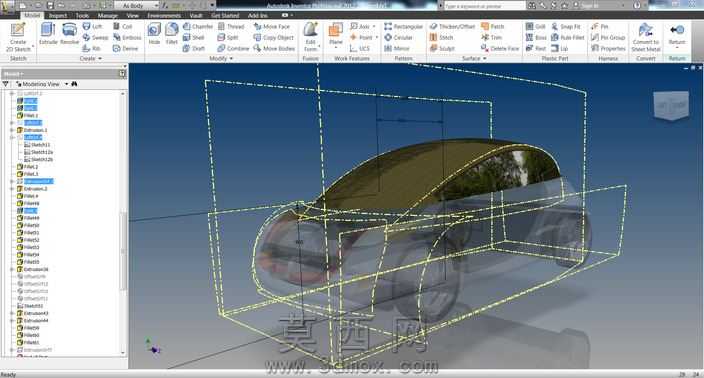Choose the Draft tool
Screen dimensions: 704x378
coord(194,48)
